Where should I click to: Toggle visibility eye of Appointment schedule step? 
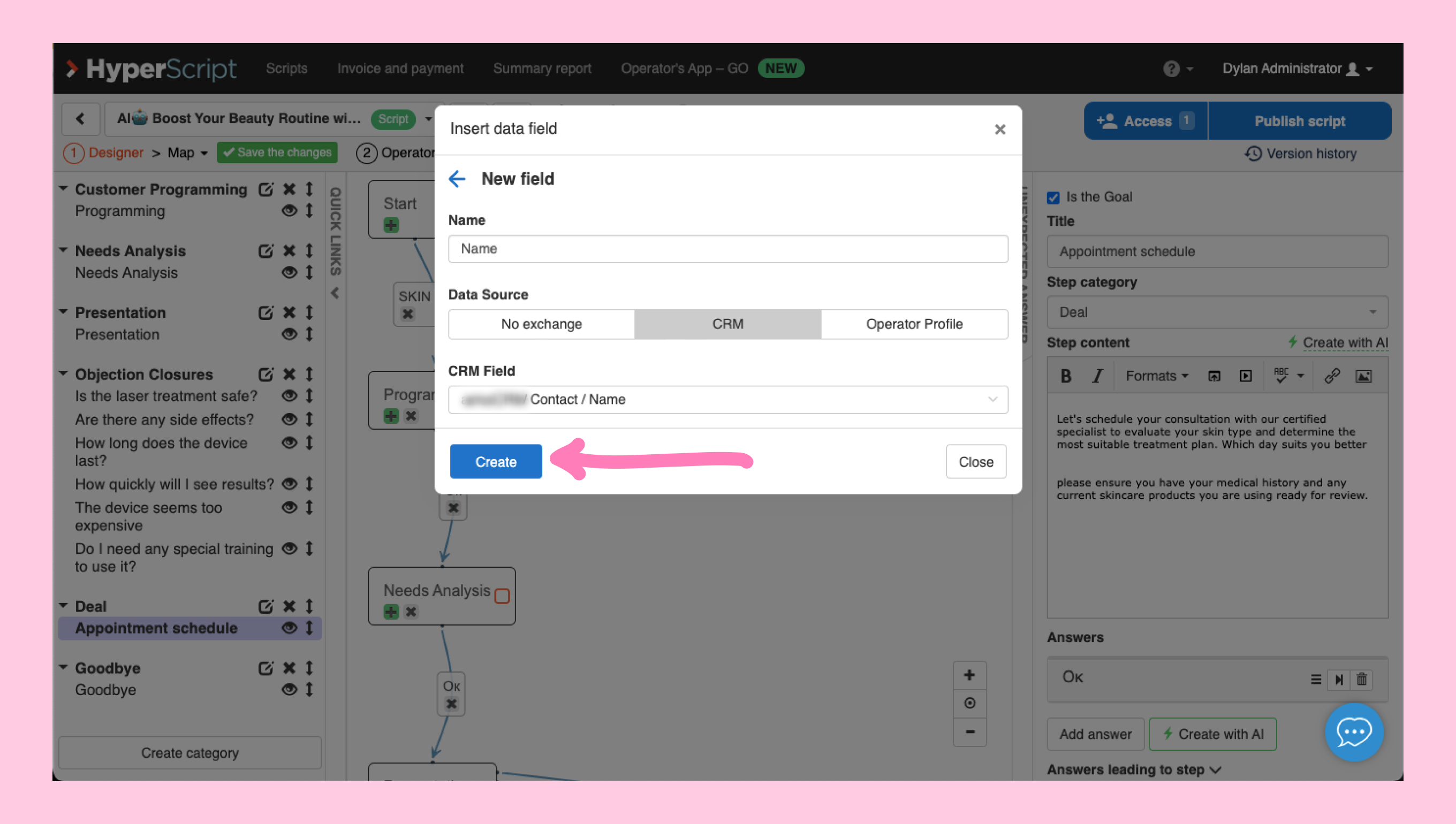click(x=289, y=628)
